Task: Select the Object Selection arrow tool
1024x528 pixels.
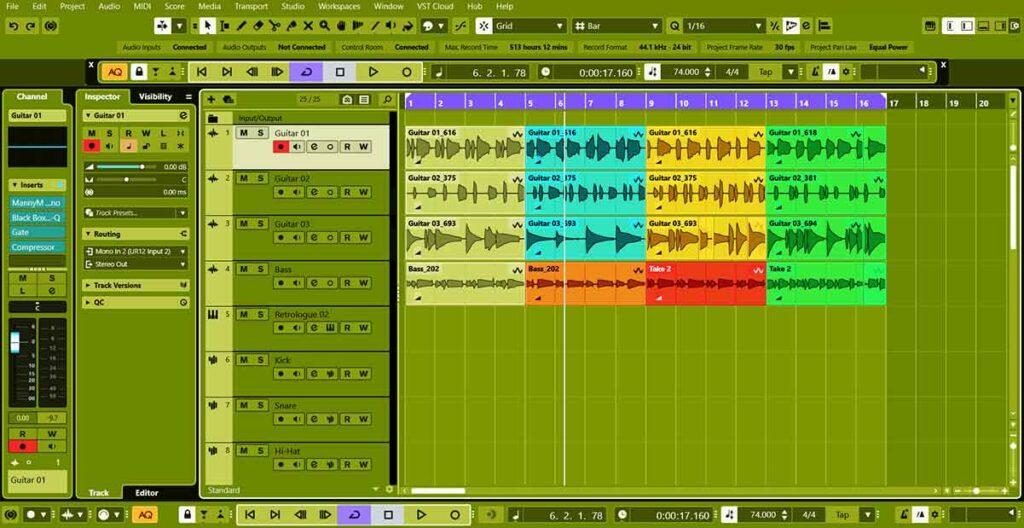Action: 208,26
